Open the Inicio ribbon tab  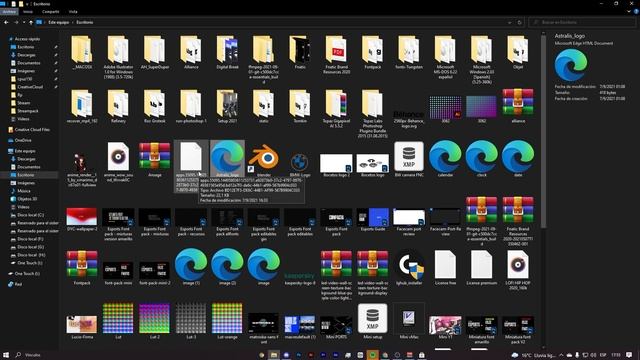(x=28, y=12)
